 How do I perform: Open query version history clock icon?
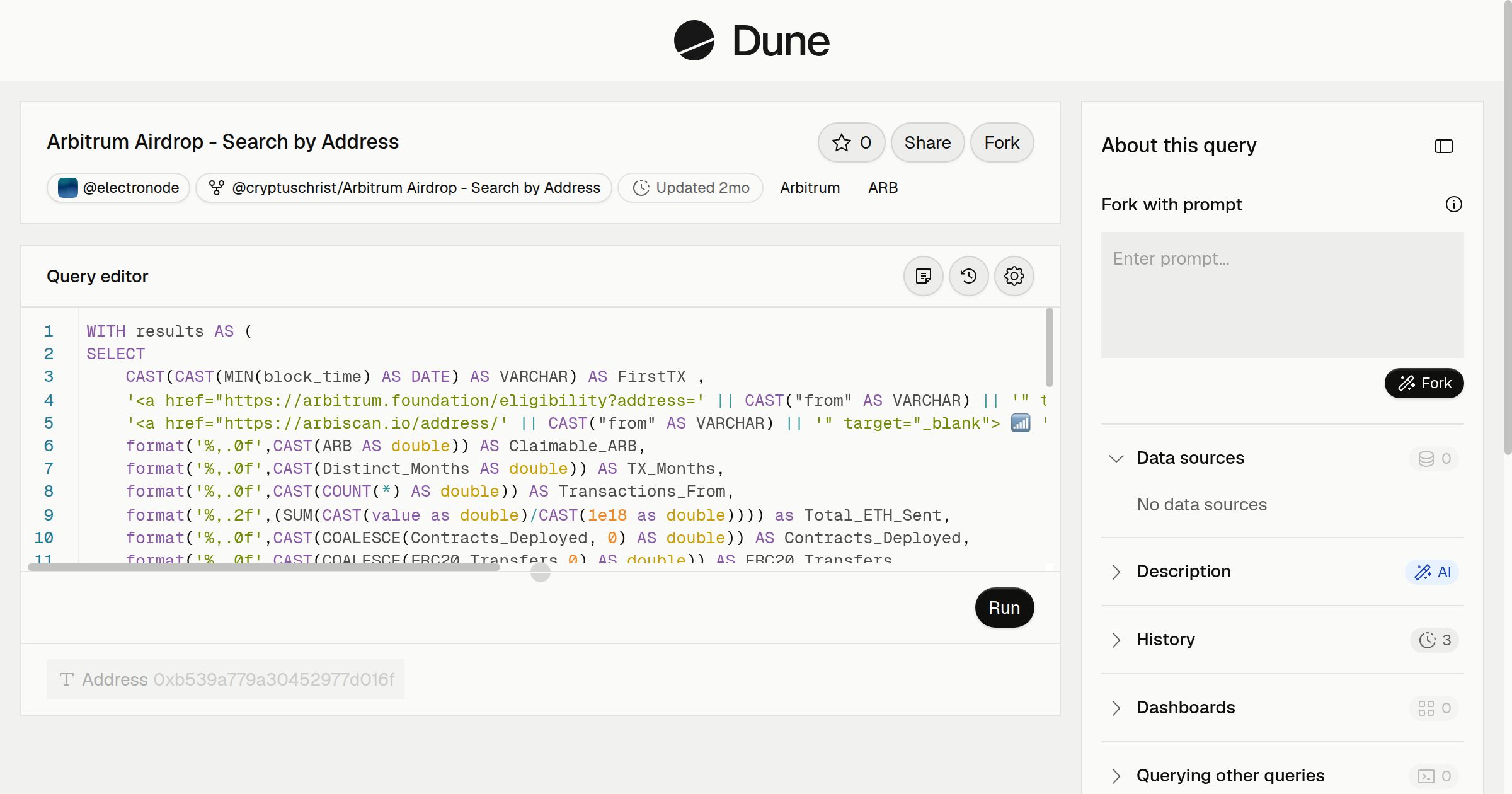click(969, 276)
